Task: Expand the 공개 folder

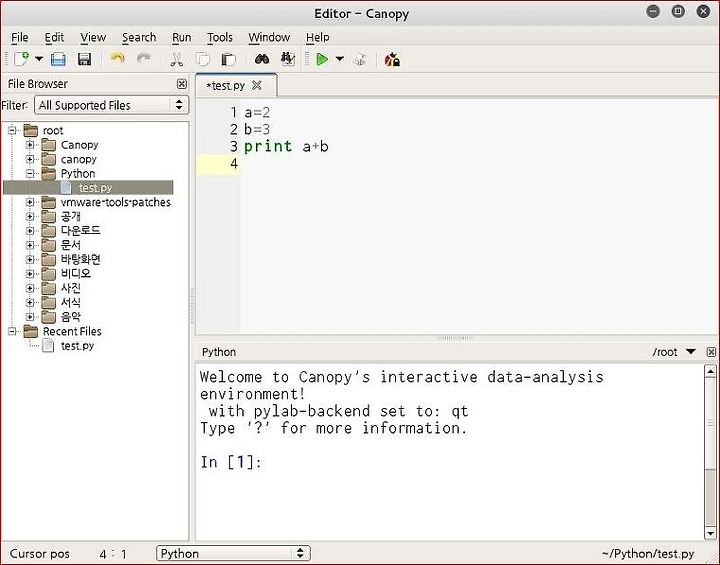Action: [x=30, y=216]
